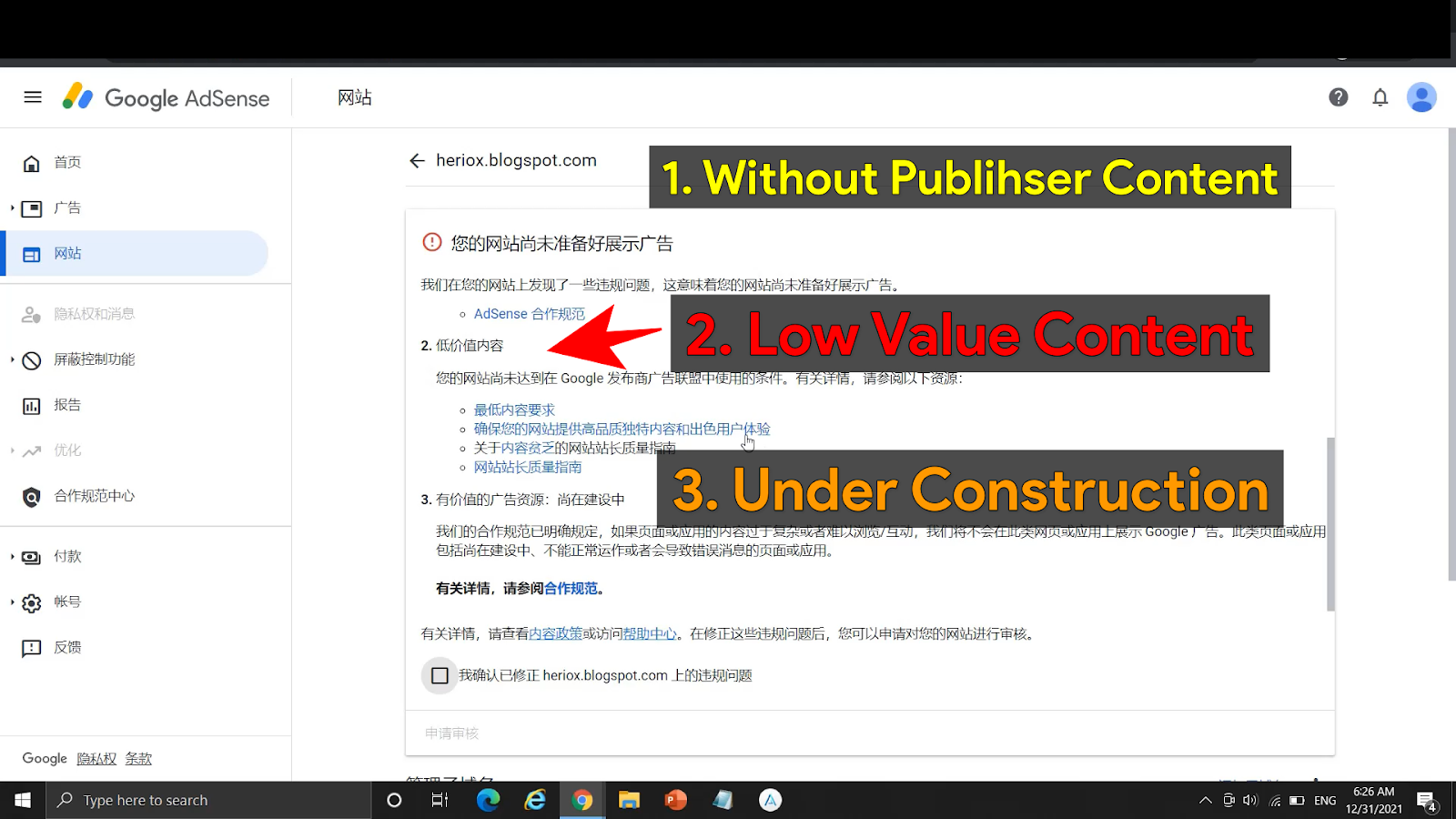Launch Microsoft Edge from the taskbar
Image resolution: width=1456 pixels, height=819 pixels.
tap(489, 801)
